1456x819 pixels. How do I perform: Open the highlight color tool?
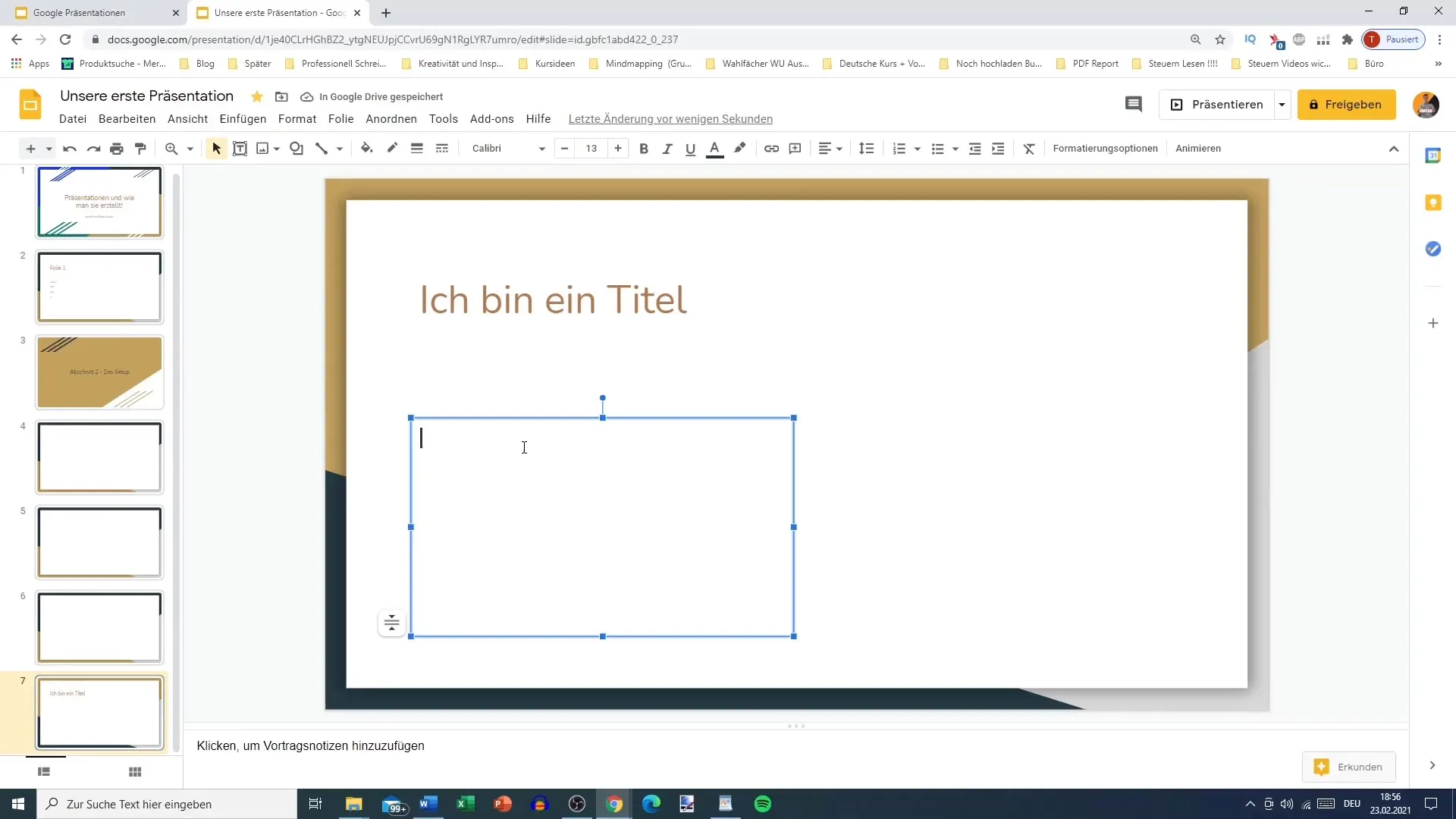(x=740, y=149)
